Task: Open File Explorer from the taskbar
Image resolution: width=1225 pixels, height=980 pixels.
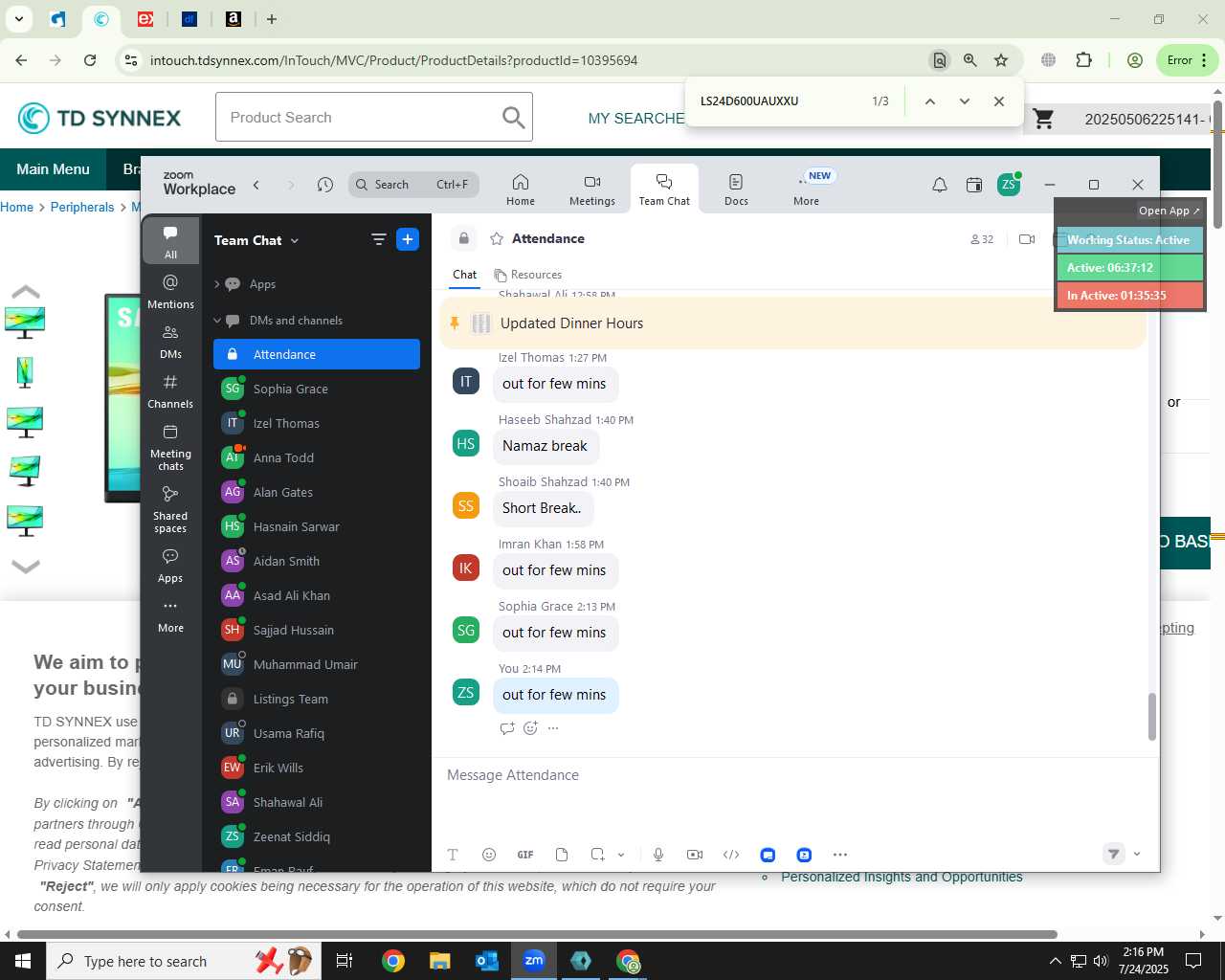Action: pos(439,961)
